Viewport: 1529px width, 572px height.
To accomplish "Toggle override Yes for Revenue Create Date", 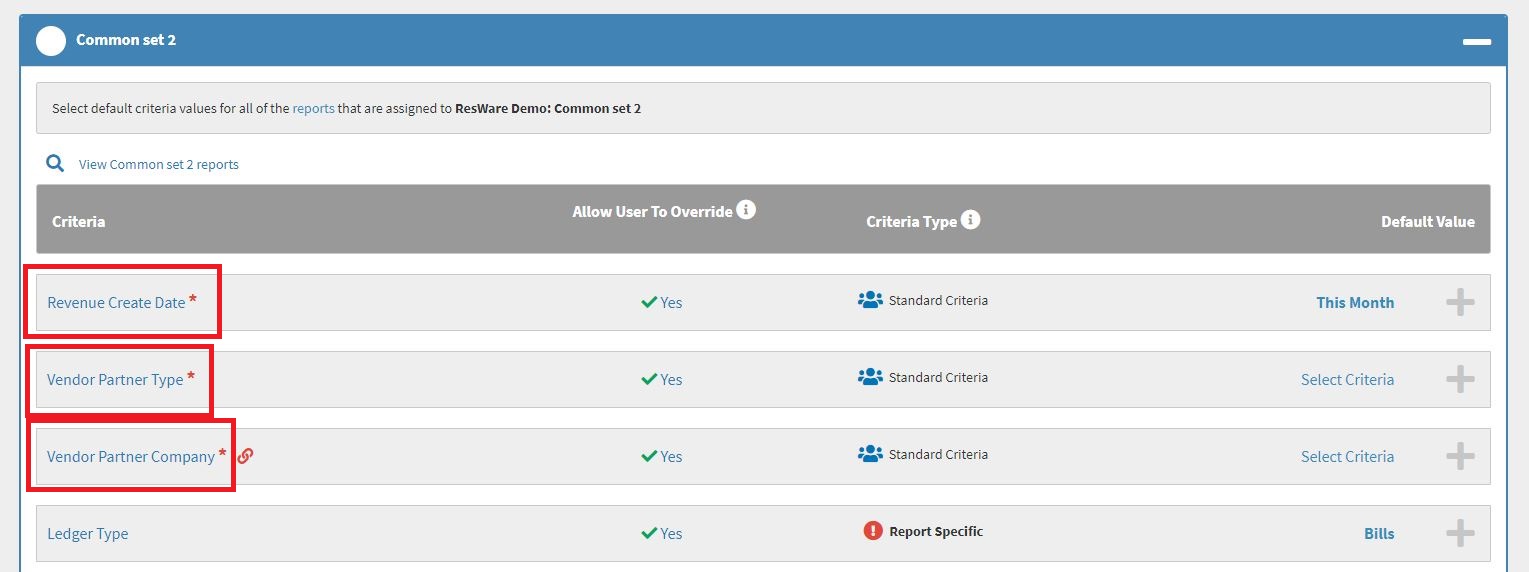I will [661, 303].
